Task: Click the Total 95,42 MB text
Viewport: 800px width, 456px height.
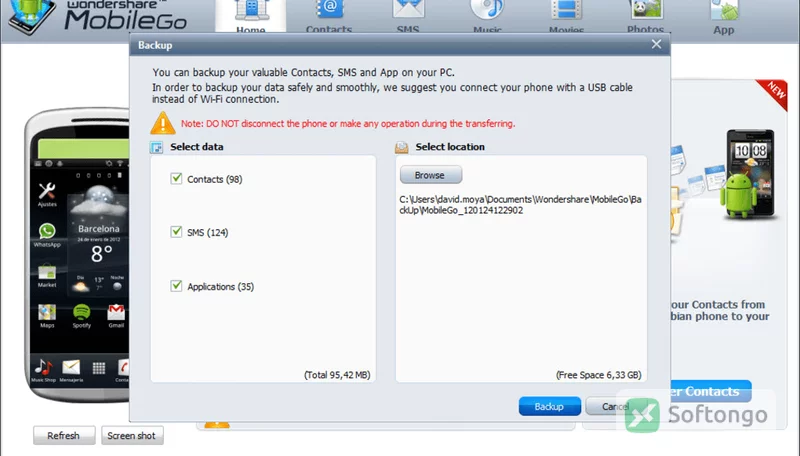Action: [337, 375]
